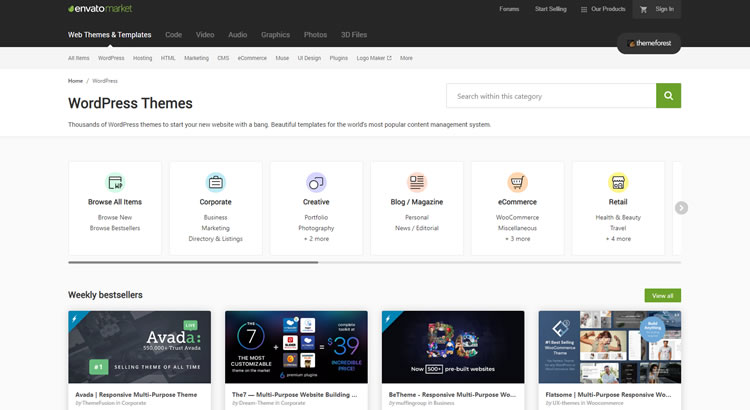Click the Start Selling link
This screenshot has width=750, height=410.
(551, 9)
